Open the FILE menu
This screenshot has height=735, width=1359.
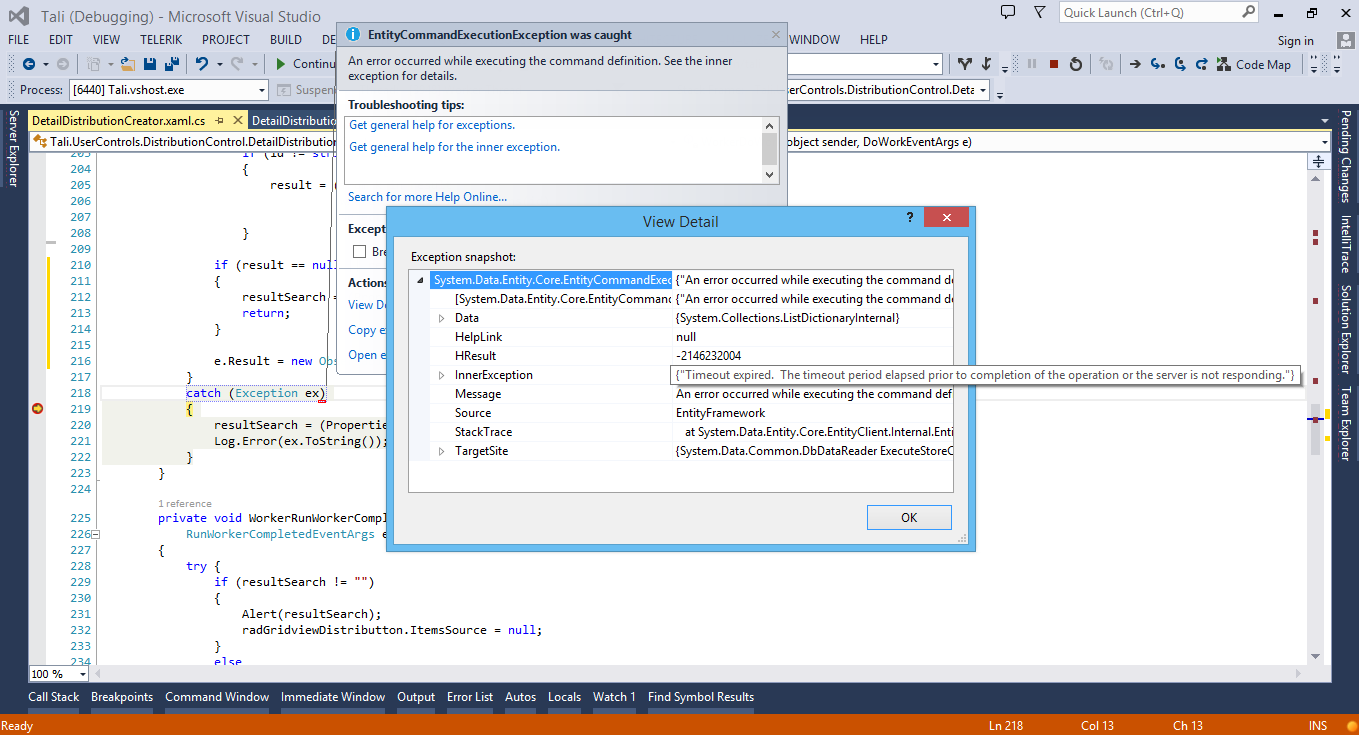(x=19, y=40)
